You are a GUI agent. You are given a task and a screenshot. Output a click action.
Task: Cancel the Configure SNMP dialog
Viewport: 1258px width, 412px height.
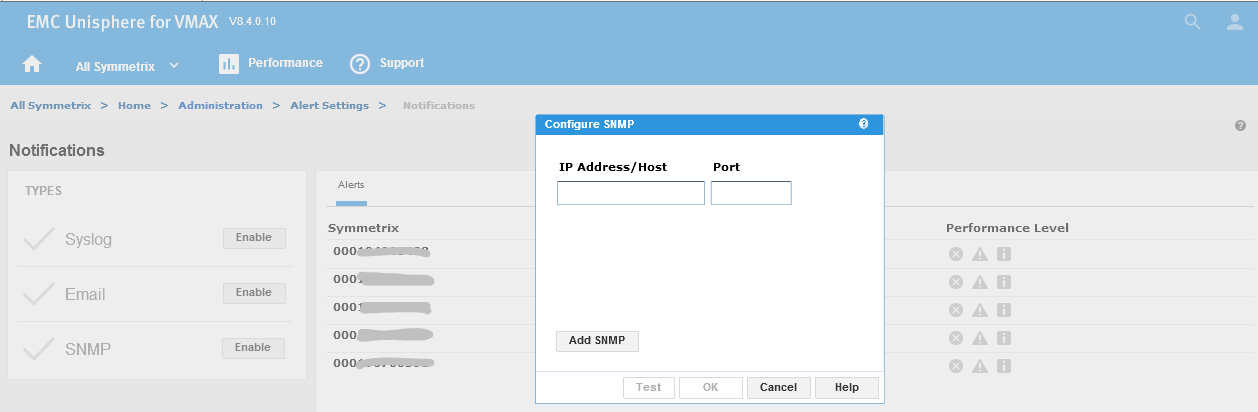click(x=779, y=388)
